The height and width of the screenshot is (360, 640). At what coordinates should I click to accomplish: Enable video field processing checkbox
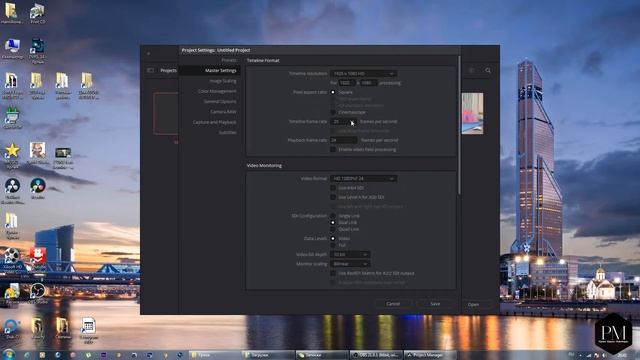tap(333, 149)
